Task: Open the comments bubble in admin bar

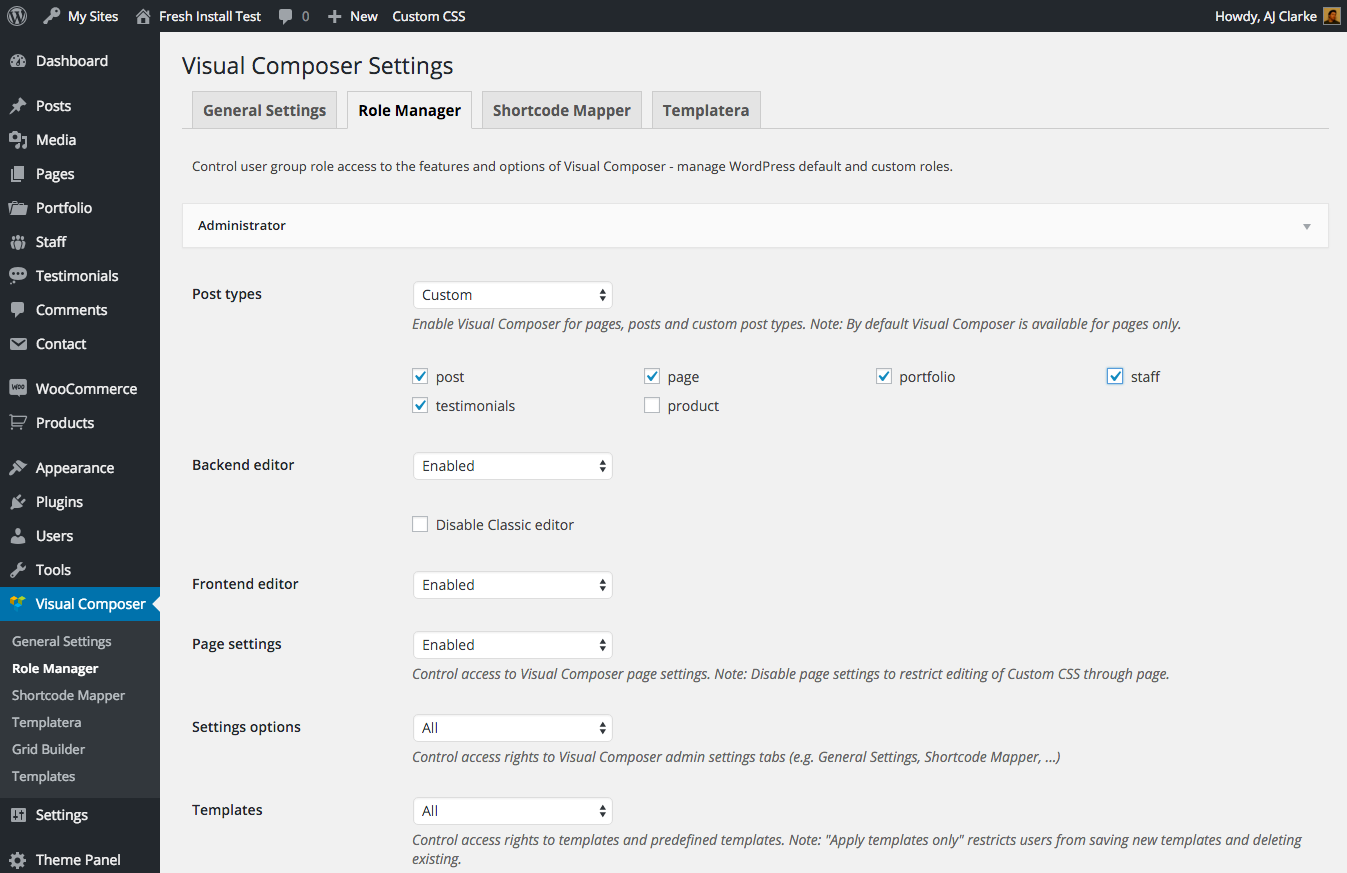Action: pyautogui.click(x=287, y=16)
